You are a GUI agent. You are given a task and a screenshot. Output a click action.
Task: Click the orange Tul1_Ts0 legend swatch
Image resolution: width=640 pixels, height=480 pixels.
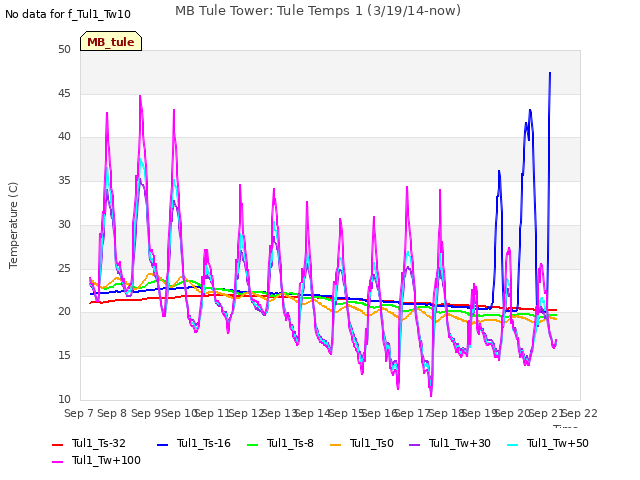(x=336, y=444)
